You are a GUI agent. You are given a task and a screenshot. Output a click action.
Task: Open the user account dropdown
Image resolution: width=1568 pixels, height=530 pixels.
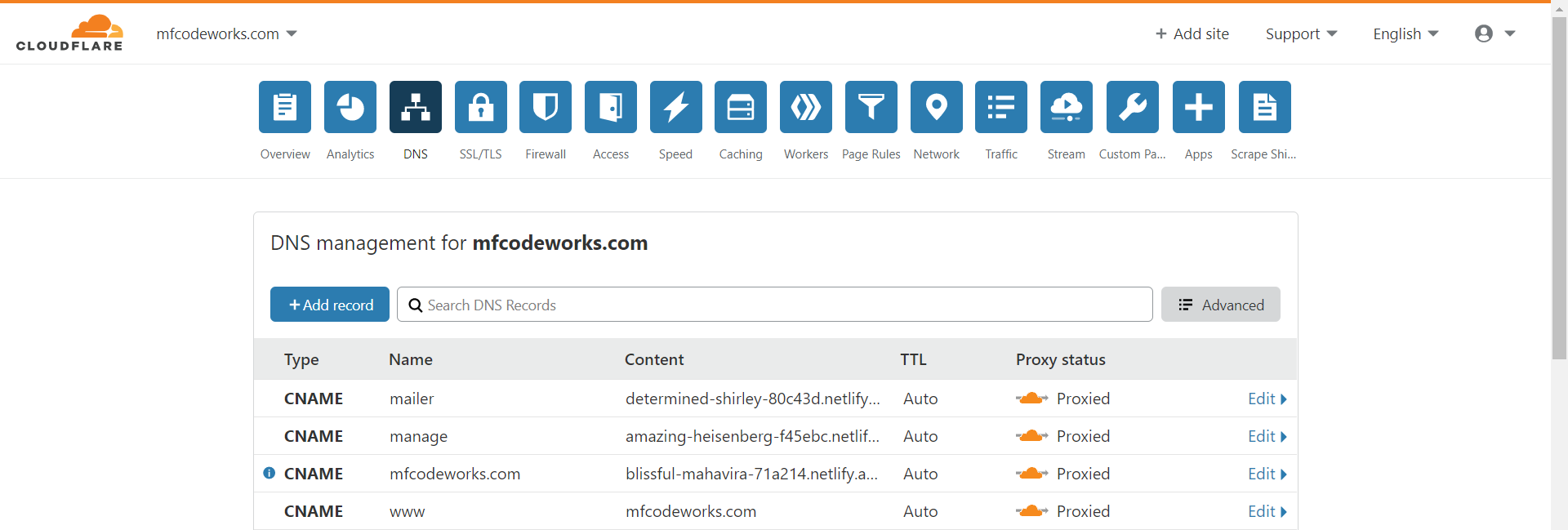pos(1495,33)
